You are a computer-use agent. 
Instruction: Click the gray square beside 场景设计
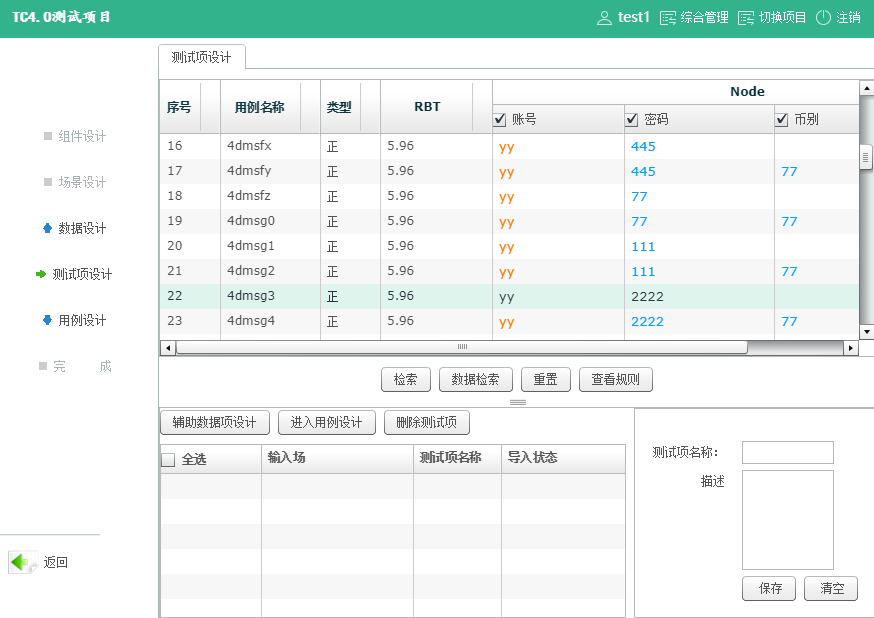tap(48, 182)
